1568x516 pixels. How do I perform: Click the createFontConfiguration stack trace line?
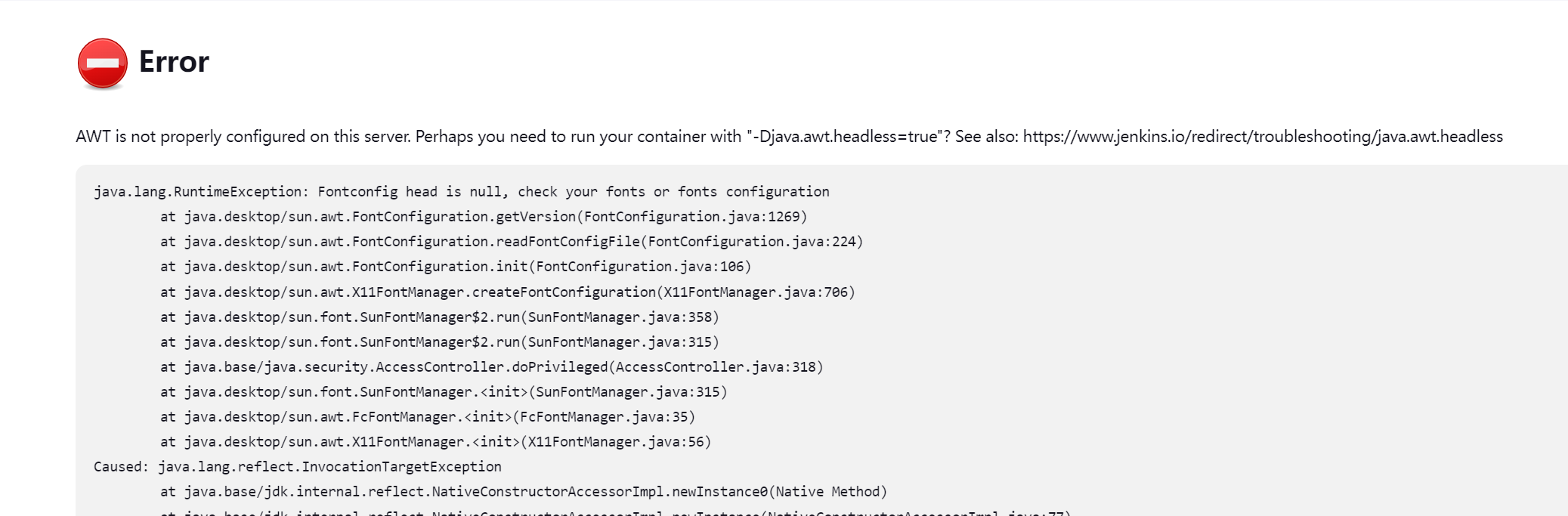[x=507, y=292]
